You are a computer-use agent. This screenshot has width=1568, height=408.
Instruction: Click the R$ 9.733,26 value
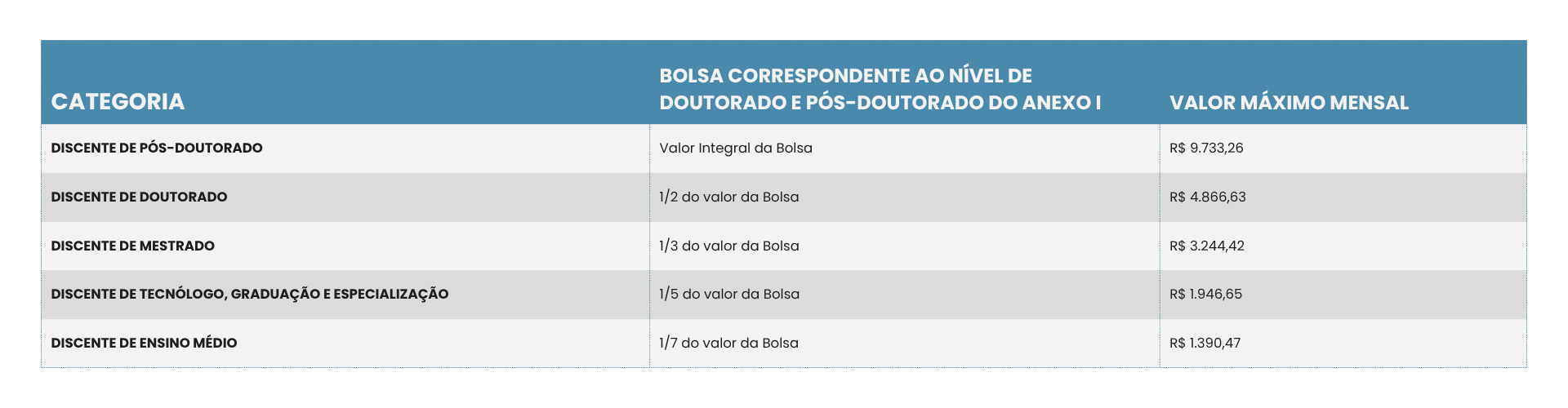tap(1206, 149)
